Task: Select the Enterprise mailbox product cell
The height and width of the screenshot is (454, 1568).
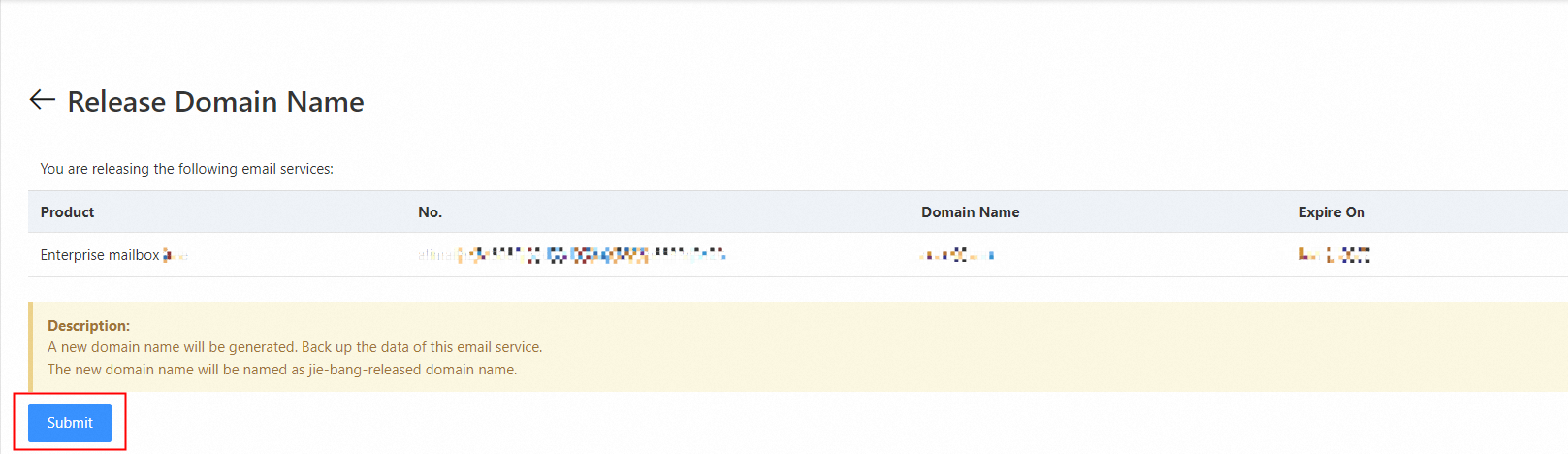Action: click(99, 255)
